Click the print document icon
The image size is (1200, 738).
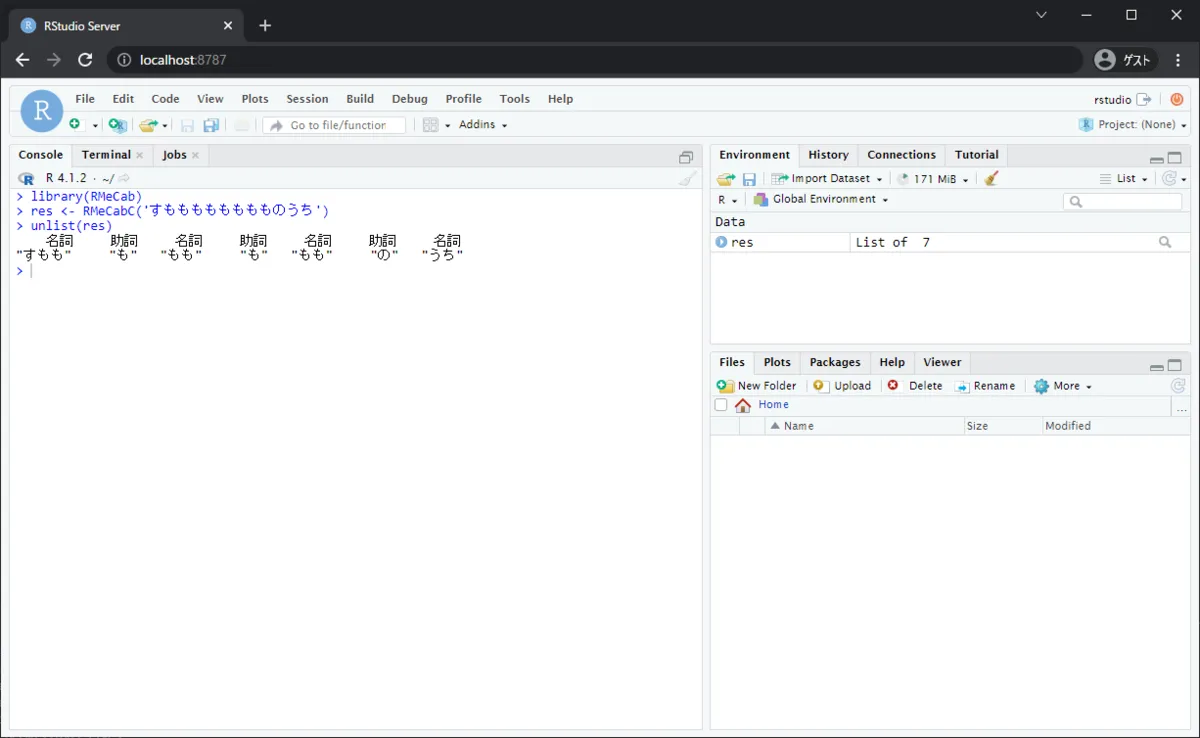click(x=241, y=125)
